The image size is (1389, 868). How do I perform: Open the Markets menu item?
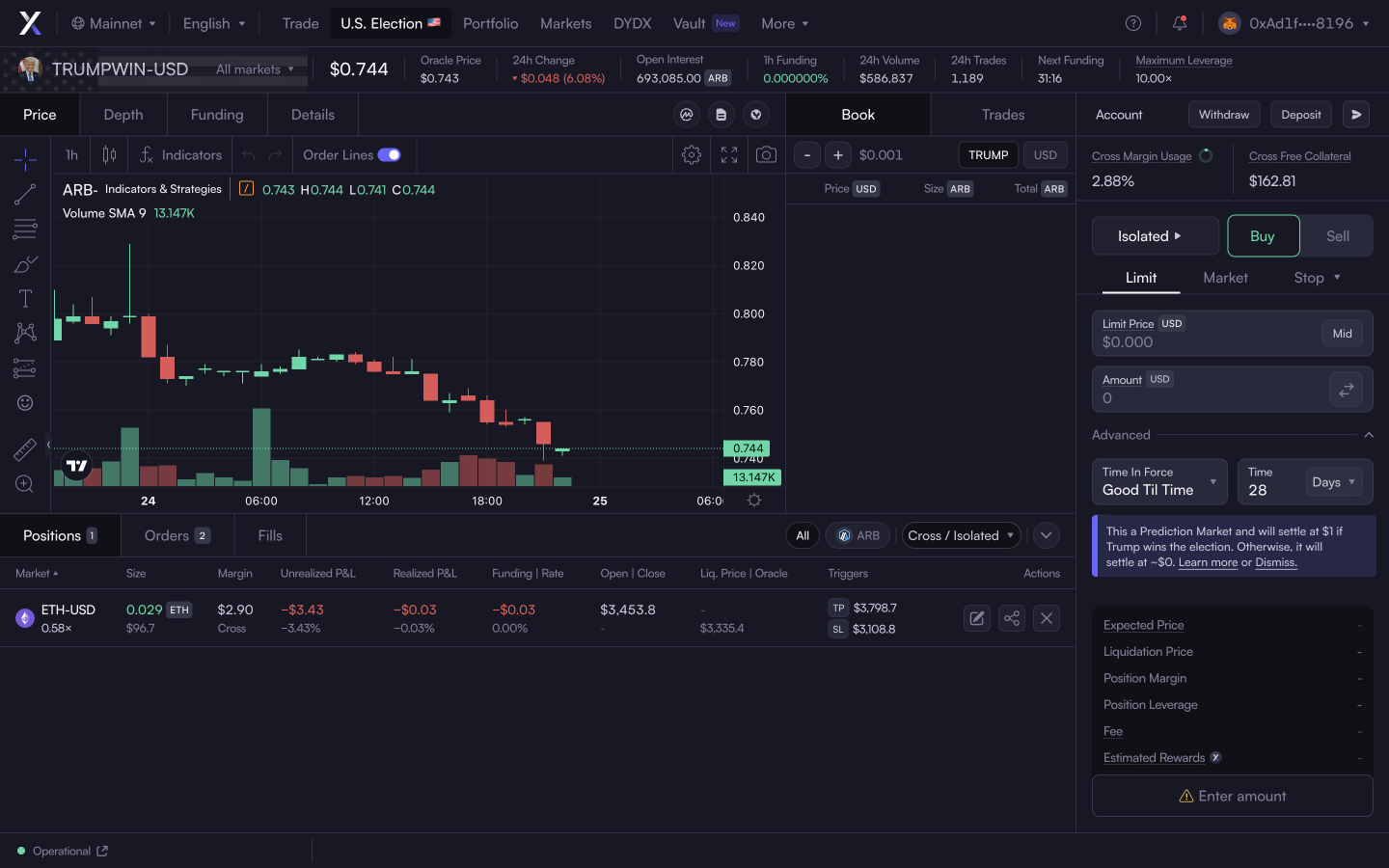pyautogui.click(x=565, y=23)
